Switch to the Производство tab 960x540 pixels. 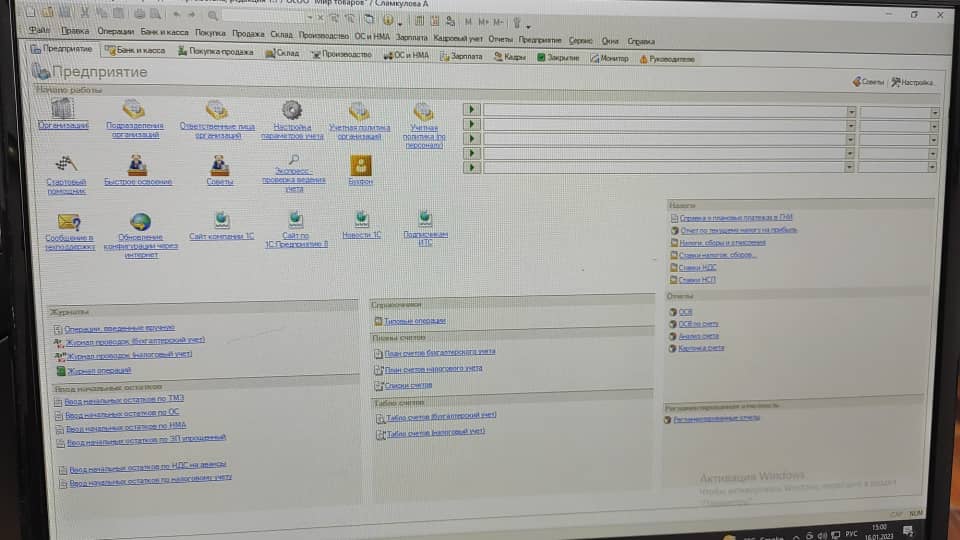pos(342,54)
